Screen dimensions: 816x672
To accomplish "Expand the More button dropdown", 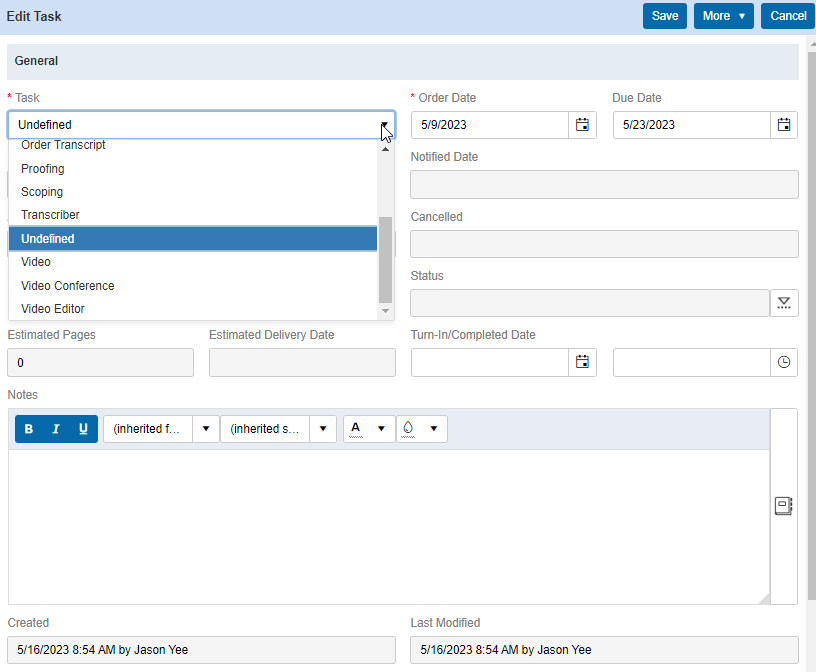I will pyautogui.click(x=723, y=16).
